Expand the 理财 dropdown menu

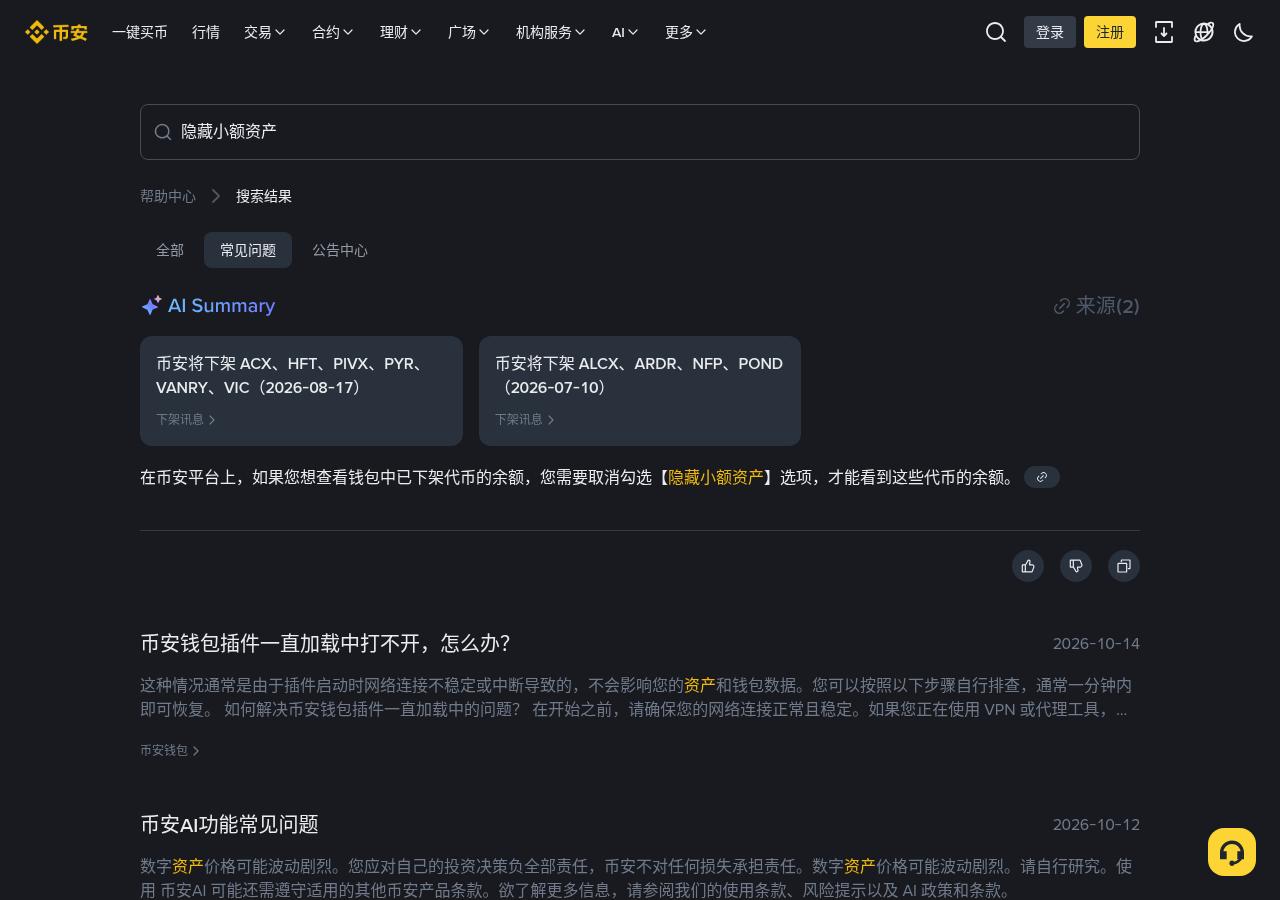coord(401,32)
